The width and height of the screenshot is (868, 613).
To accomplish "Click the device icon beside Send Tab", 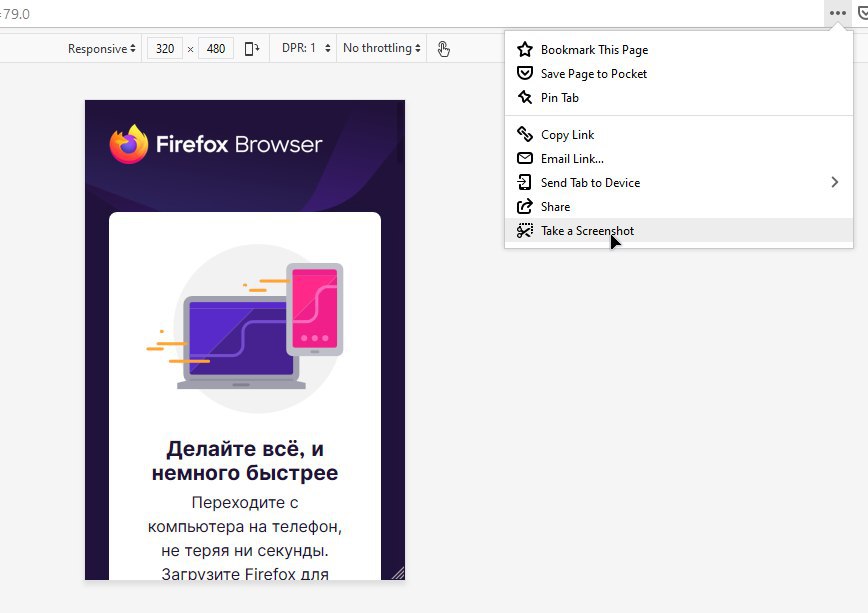I will (x=524, y=182).
